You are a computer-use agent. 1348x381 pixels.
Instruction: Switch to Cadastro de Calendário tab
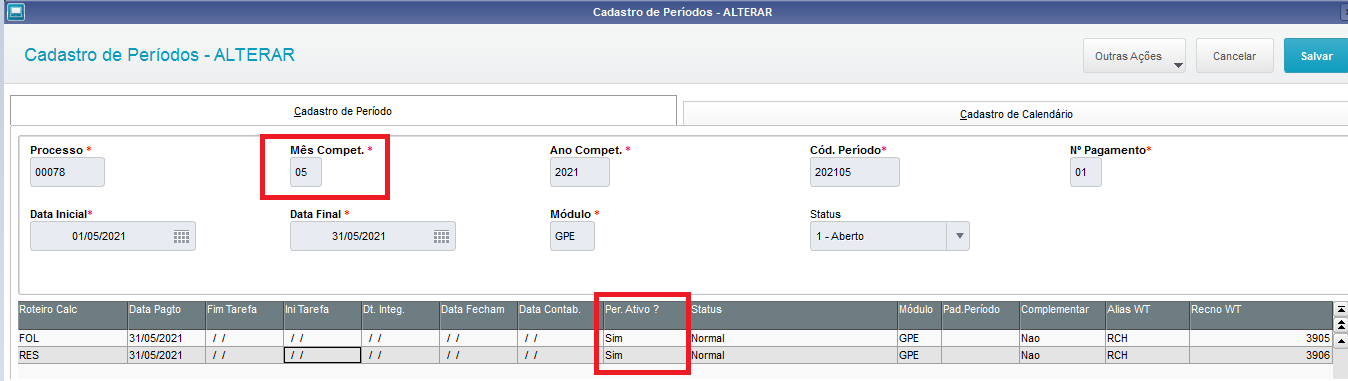pyautogui.click(x=1015, y=113)
